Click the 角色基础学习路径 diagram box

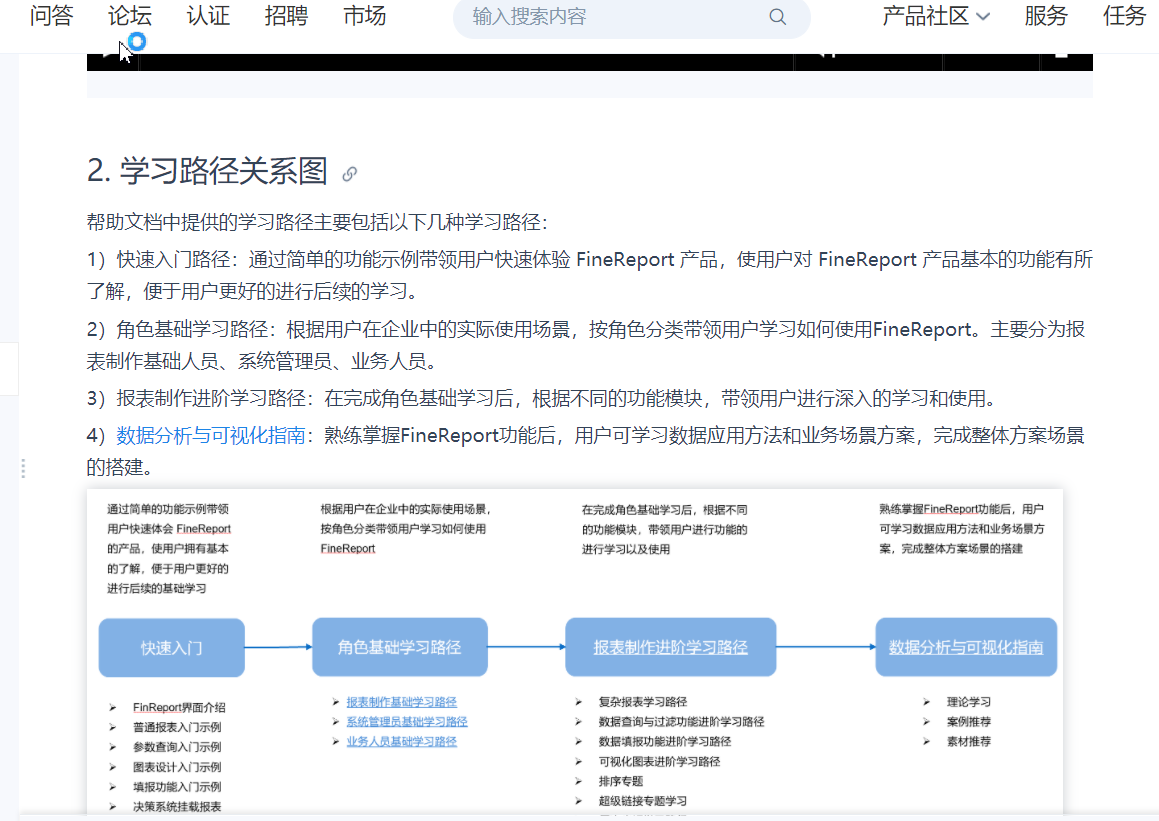tap(400, 647)
